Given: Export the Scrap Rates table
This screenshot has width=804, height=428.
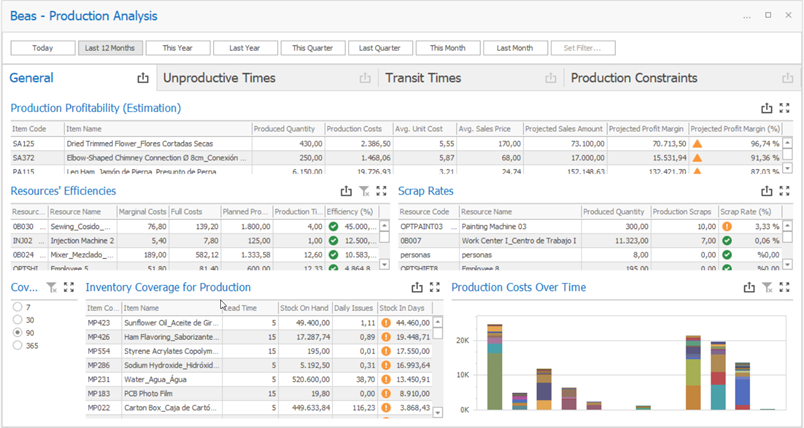Looking at the screenshot, I should (767, 191).
